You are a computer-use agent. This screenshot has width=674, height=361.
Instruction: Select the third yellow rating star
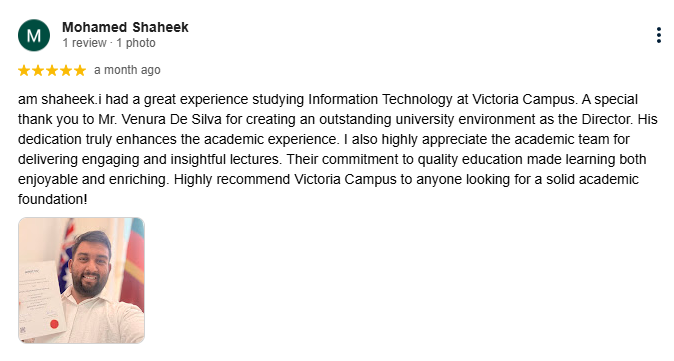tap(52, 70)
